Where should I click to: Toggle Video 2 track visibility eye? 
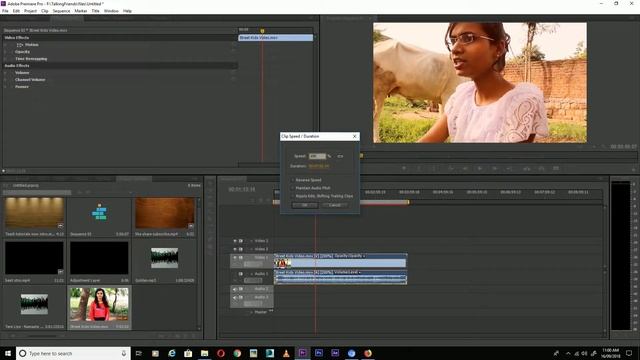235,249
